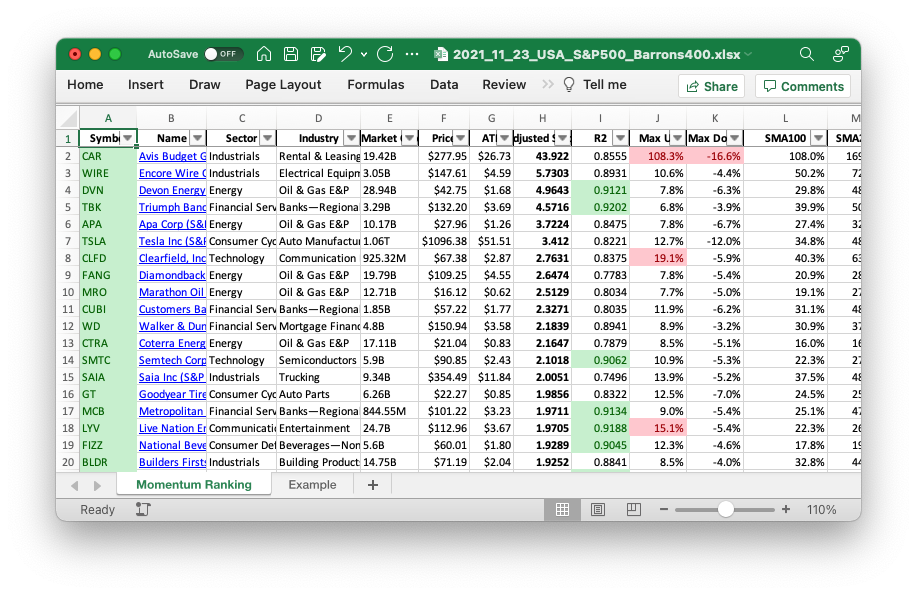This screenshot has width=917, height=595.
Task: Click the add new sheet plus button
Action: [373, 485]
